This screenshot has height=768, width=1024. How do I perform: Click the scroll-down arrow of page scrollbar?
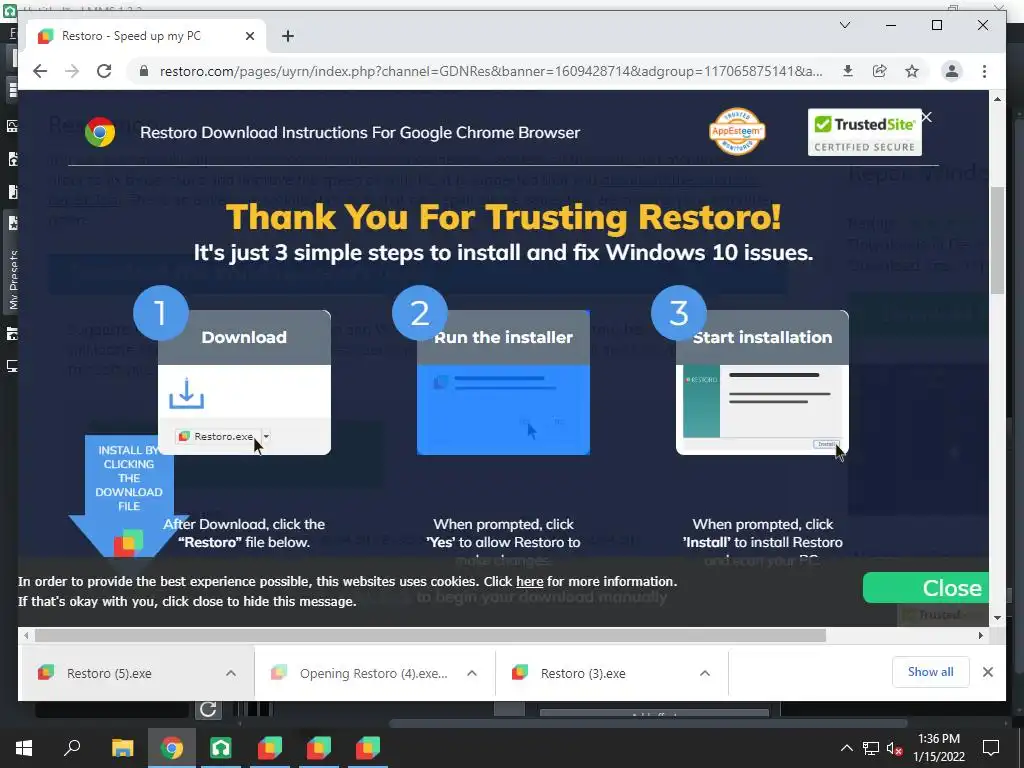click(997, 617)
